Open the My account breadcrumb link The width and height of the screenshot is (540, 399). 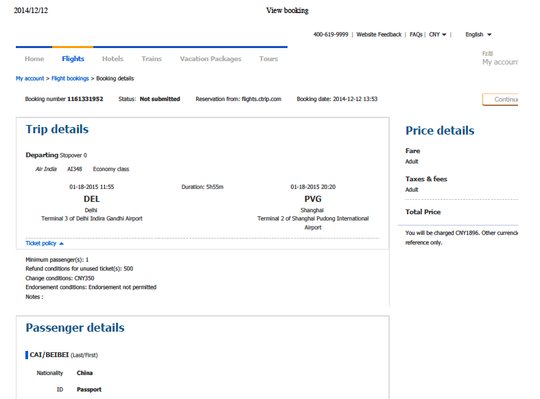(30, 78)
